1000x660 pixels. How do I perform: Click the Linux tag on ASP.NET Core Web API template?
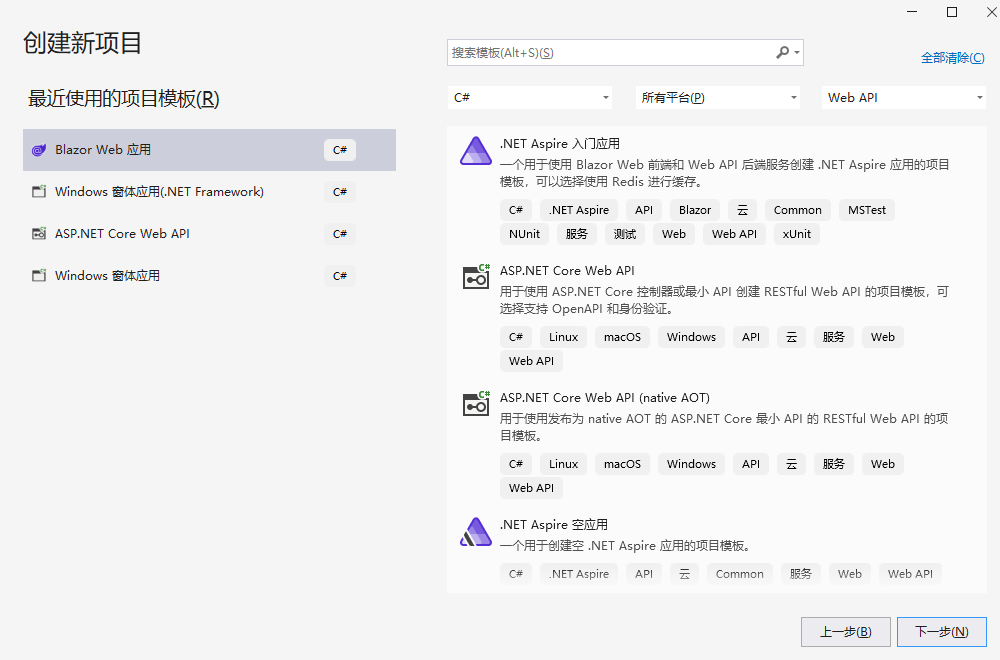(x=563, y=337)
